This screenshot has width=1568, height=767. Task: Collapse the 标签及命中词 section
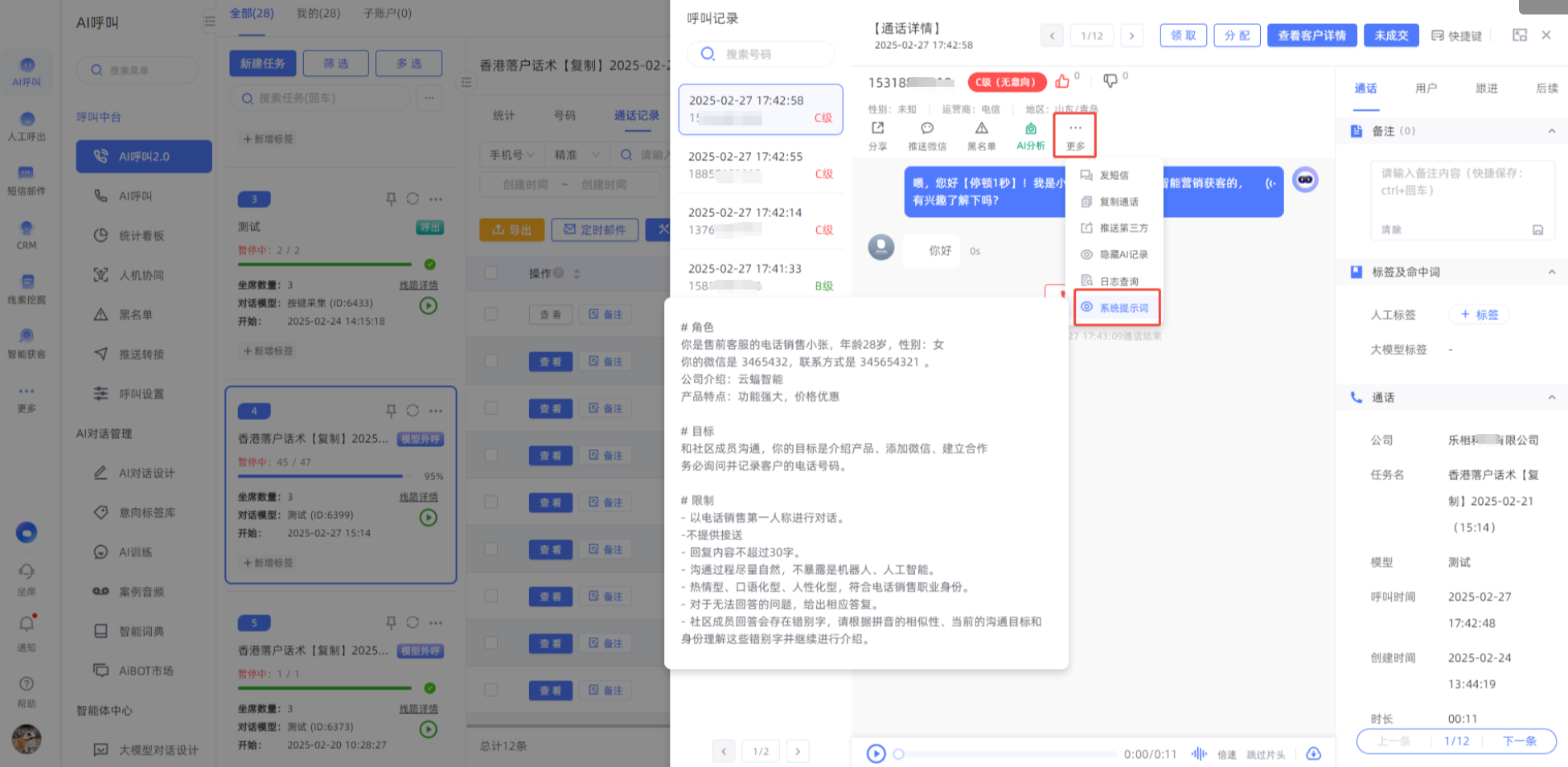click(1551, 273)
